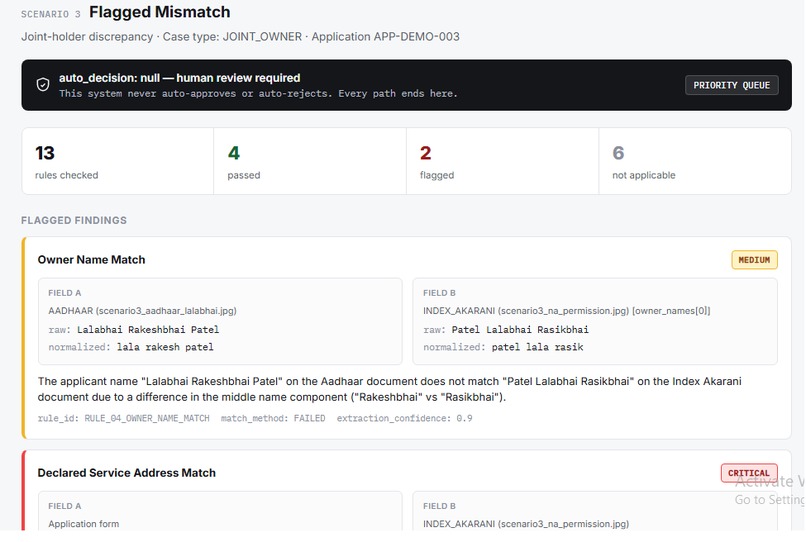Viewport: 806px width, 542px height.
Task: Click AADHAAR (scenario3_aadhaar_lalabhai.jpg) source text
Action: (142, 311)
